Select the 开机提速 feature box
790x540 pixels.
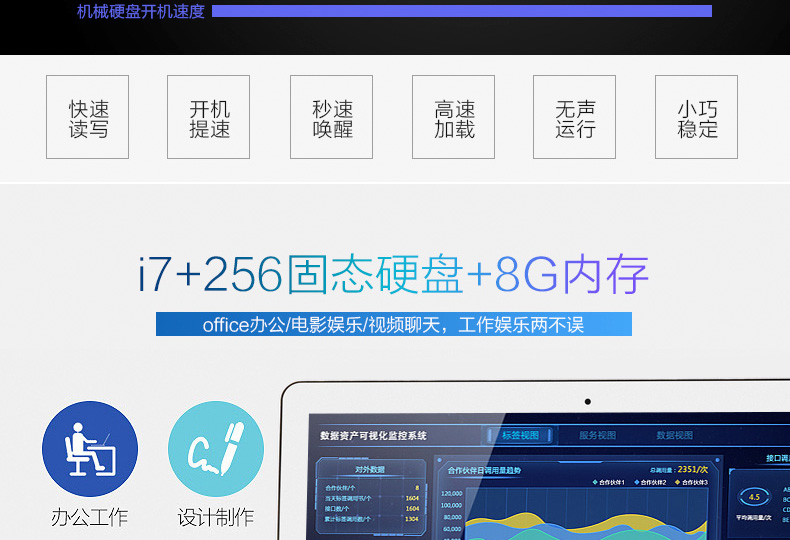(209, 117)
